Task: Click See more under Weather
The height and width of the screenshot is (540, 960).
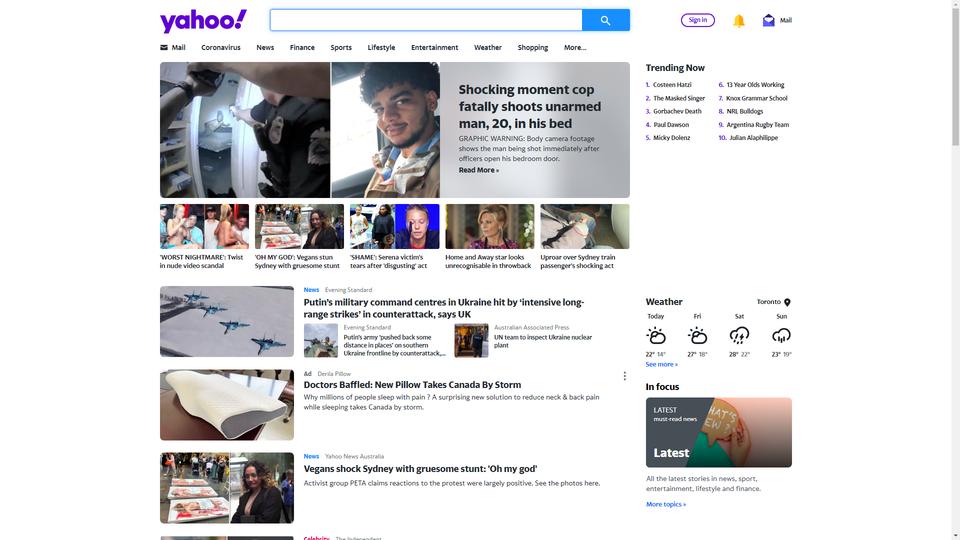Action: click(661, 364)
